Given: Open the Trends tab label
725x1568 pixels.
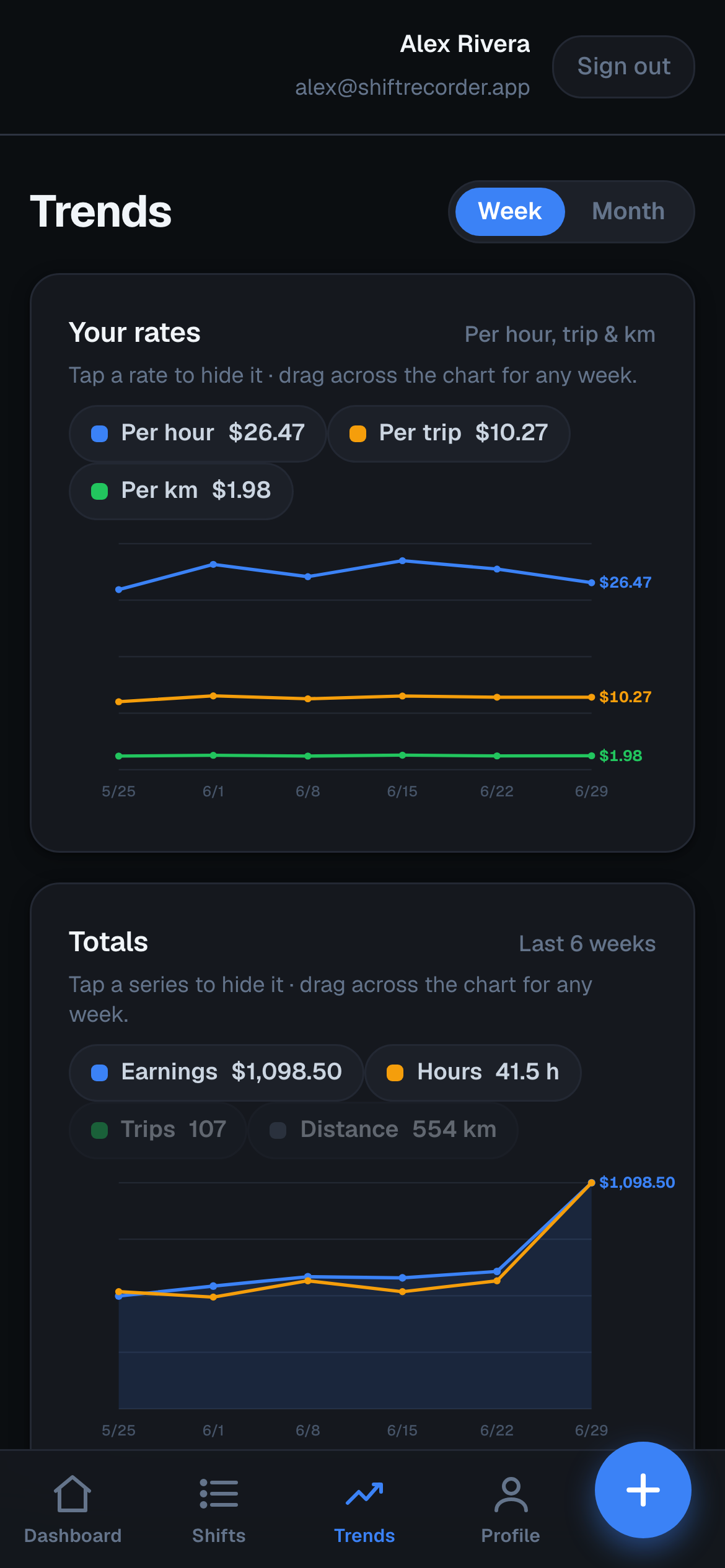Looking at the screenshot, I should coord(364,1535).
